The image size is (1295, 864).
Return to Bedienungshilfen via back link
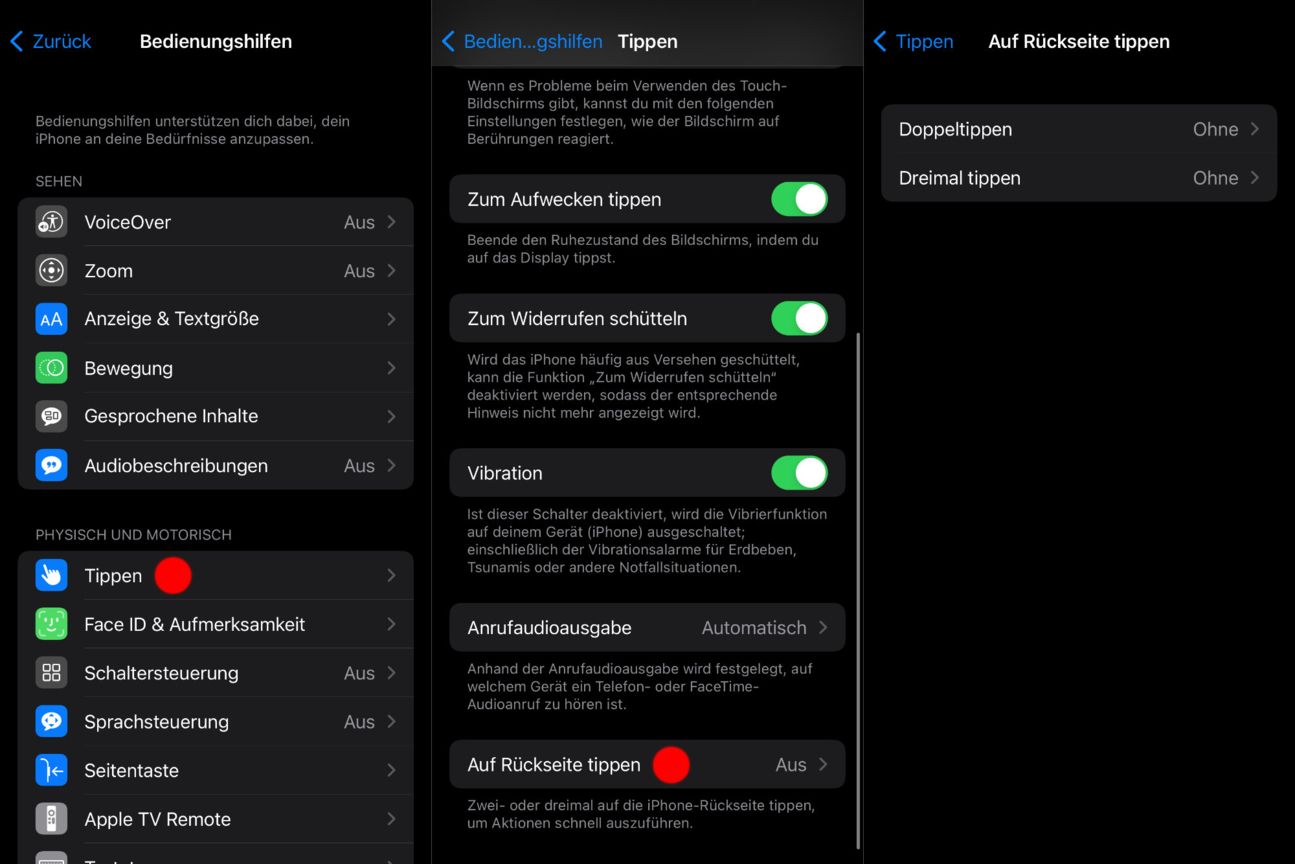point(522,41)
